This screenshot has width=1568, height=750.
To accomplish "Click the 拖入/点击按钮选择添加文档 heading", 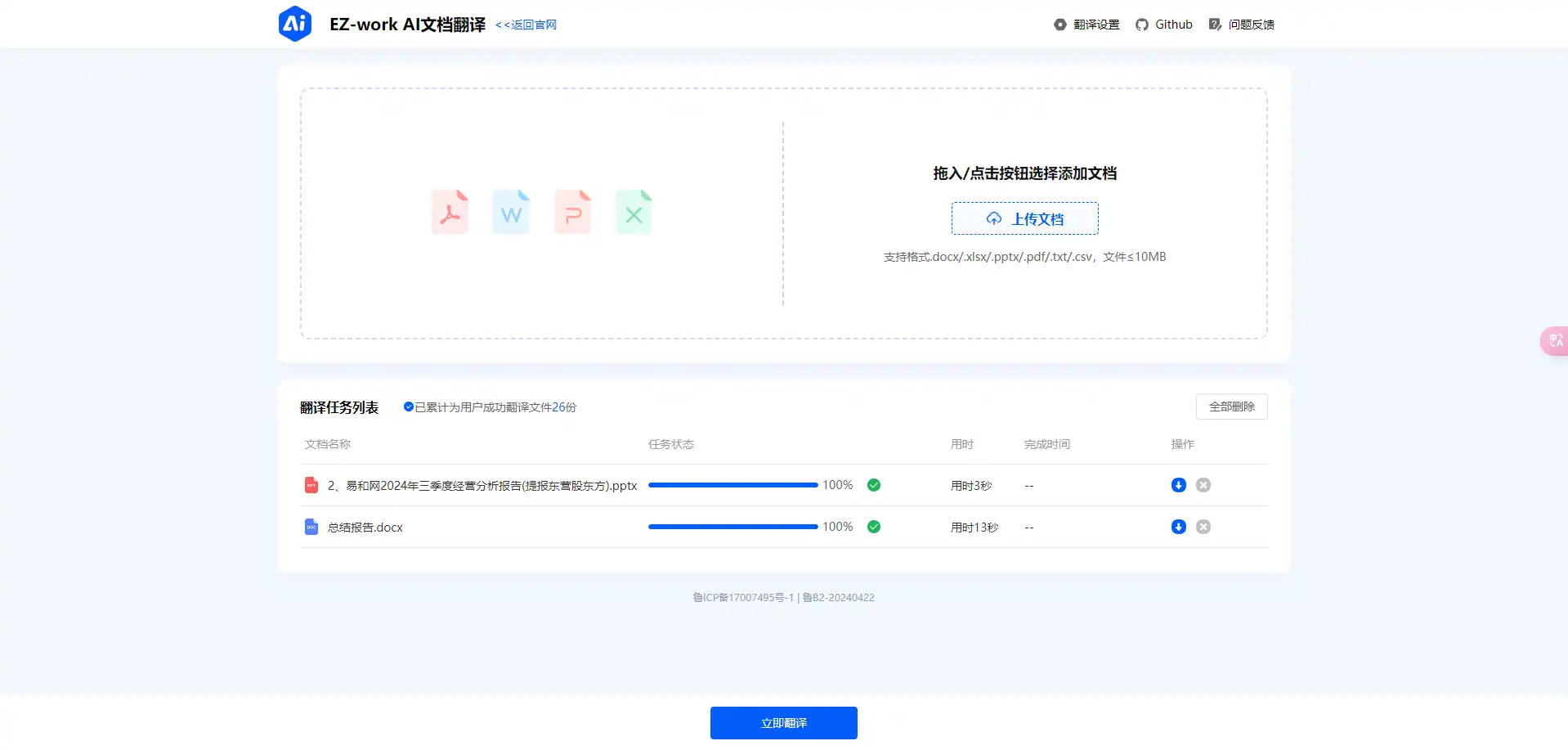I will [x=1024, y=173].
